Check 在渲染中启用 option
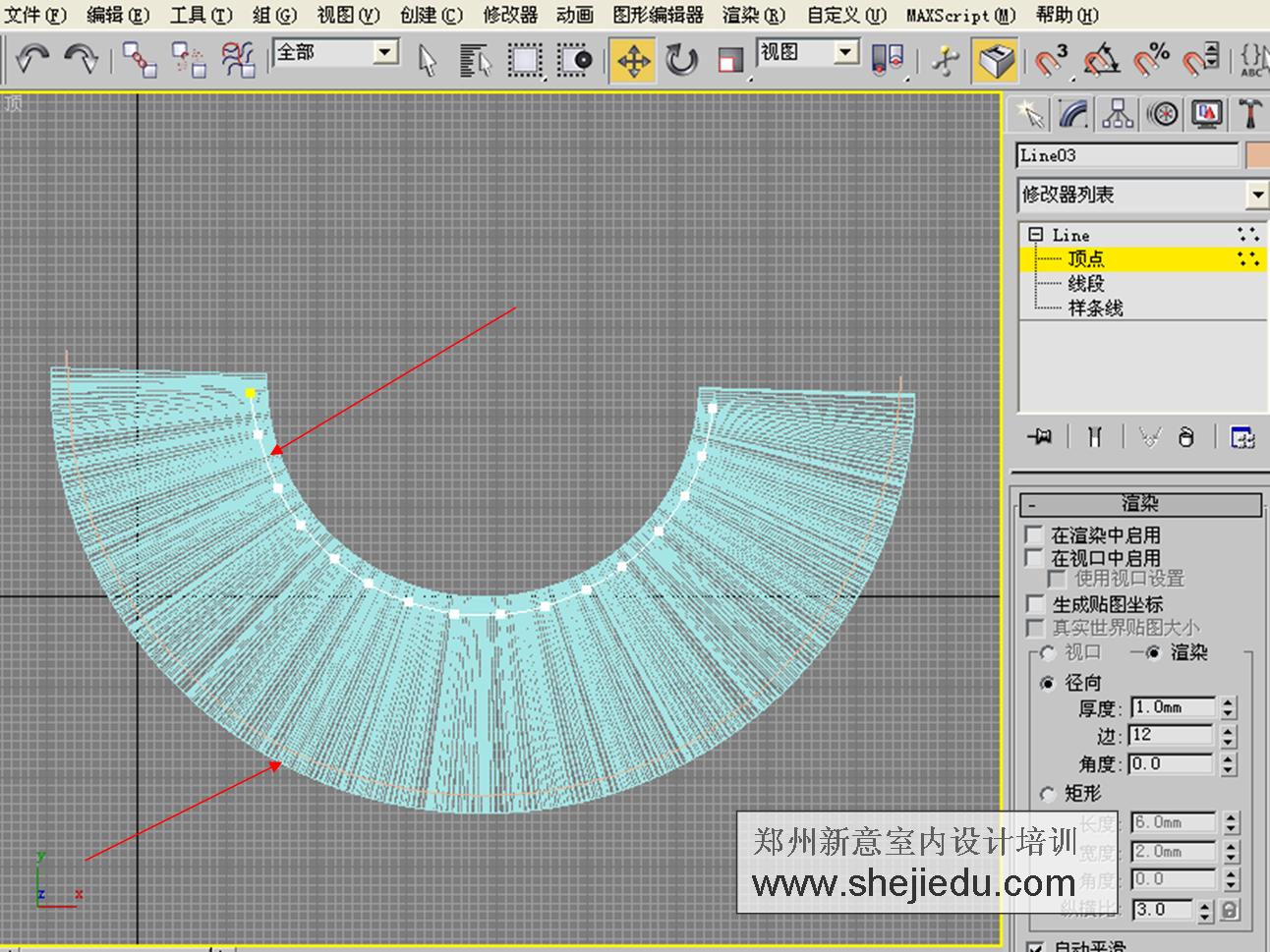Image resolution: width=1270 pixels, height=952 pixels. (x=1035, y=534)
